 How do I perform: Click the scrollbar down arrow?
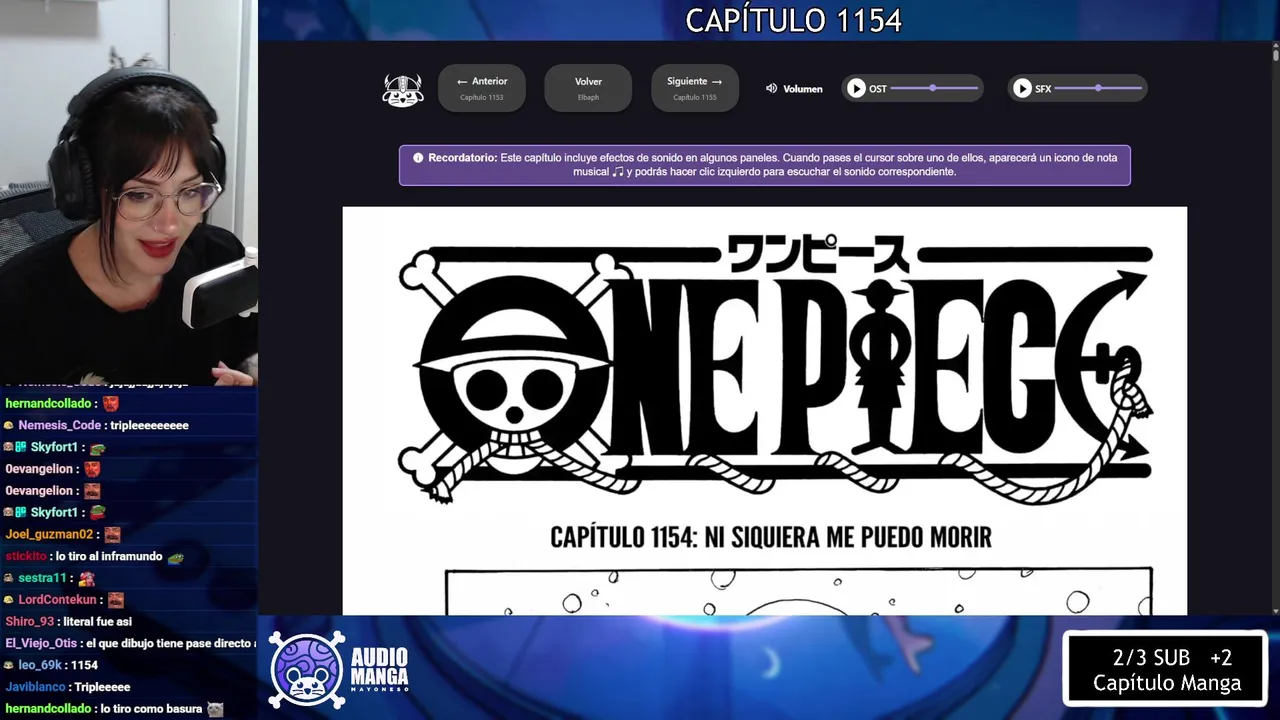tap(1275, 609)
